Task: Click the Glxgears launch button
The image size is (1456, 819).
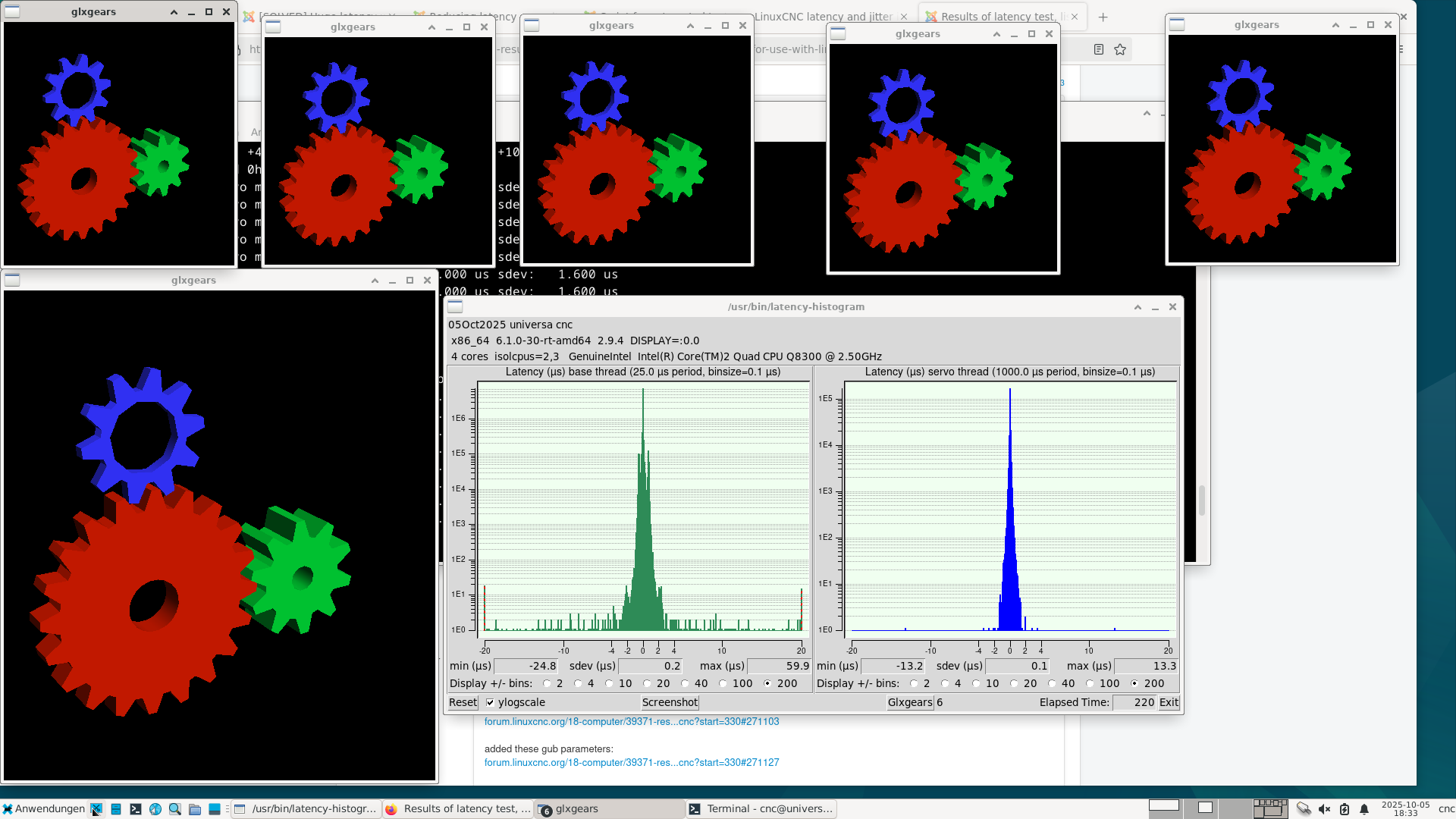Action: pos(909,703)
